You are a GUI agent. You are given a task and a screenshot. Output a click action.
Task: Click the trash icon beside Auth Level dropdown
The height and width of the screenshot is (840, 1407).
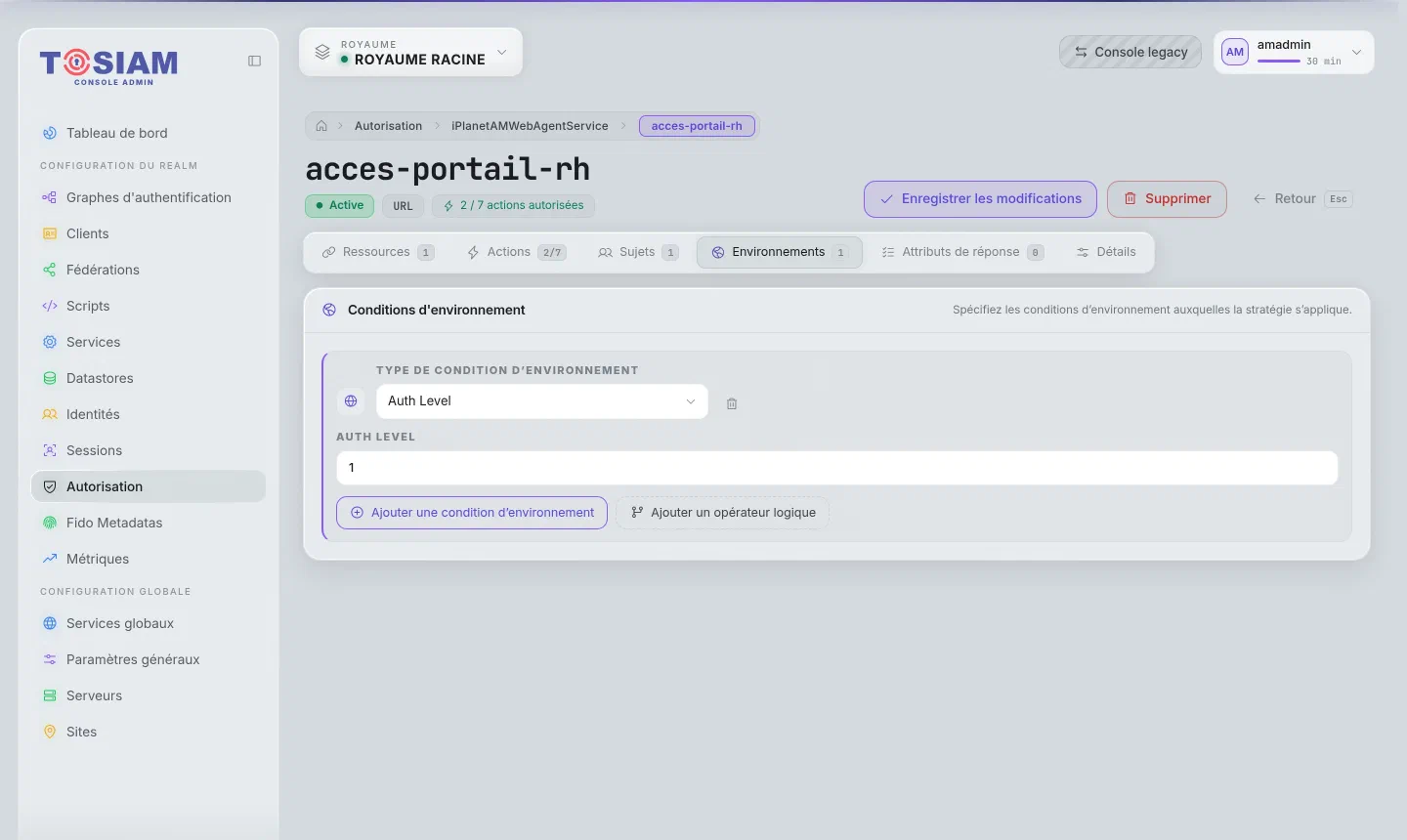[x=732, y=403]
